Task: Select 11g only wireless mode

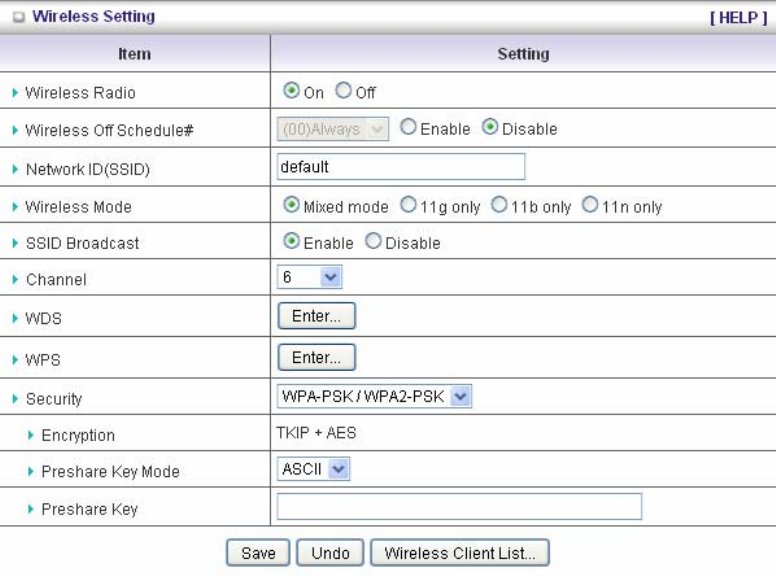Action: pos(408,207)
